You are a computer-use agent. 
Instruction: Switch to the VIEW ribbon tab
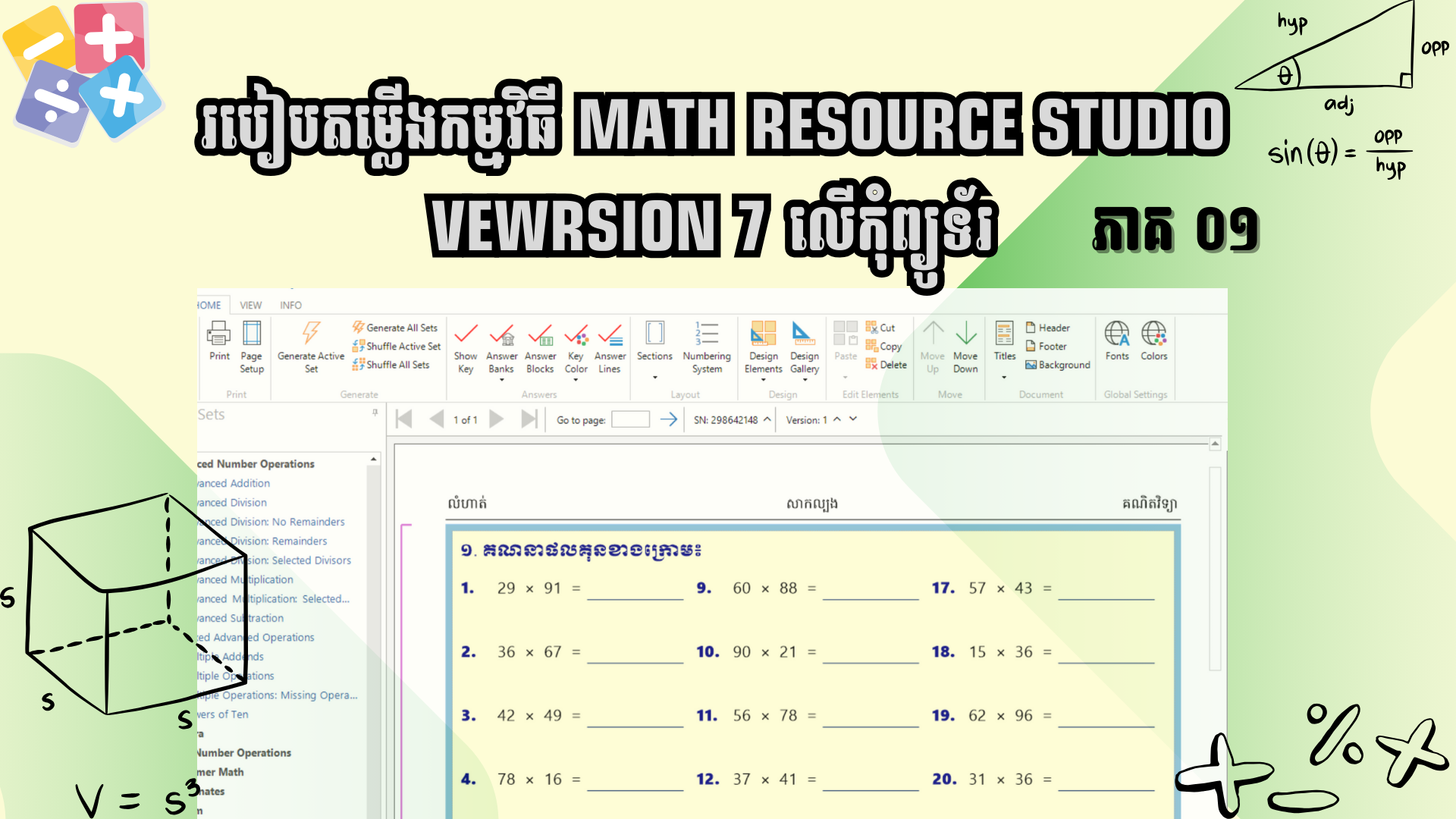(251, 305)
